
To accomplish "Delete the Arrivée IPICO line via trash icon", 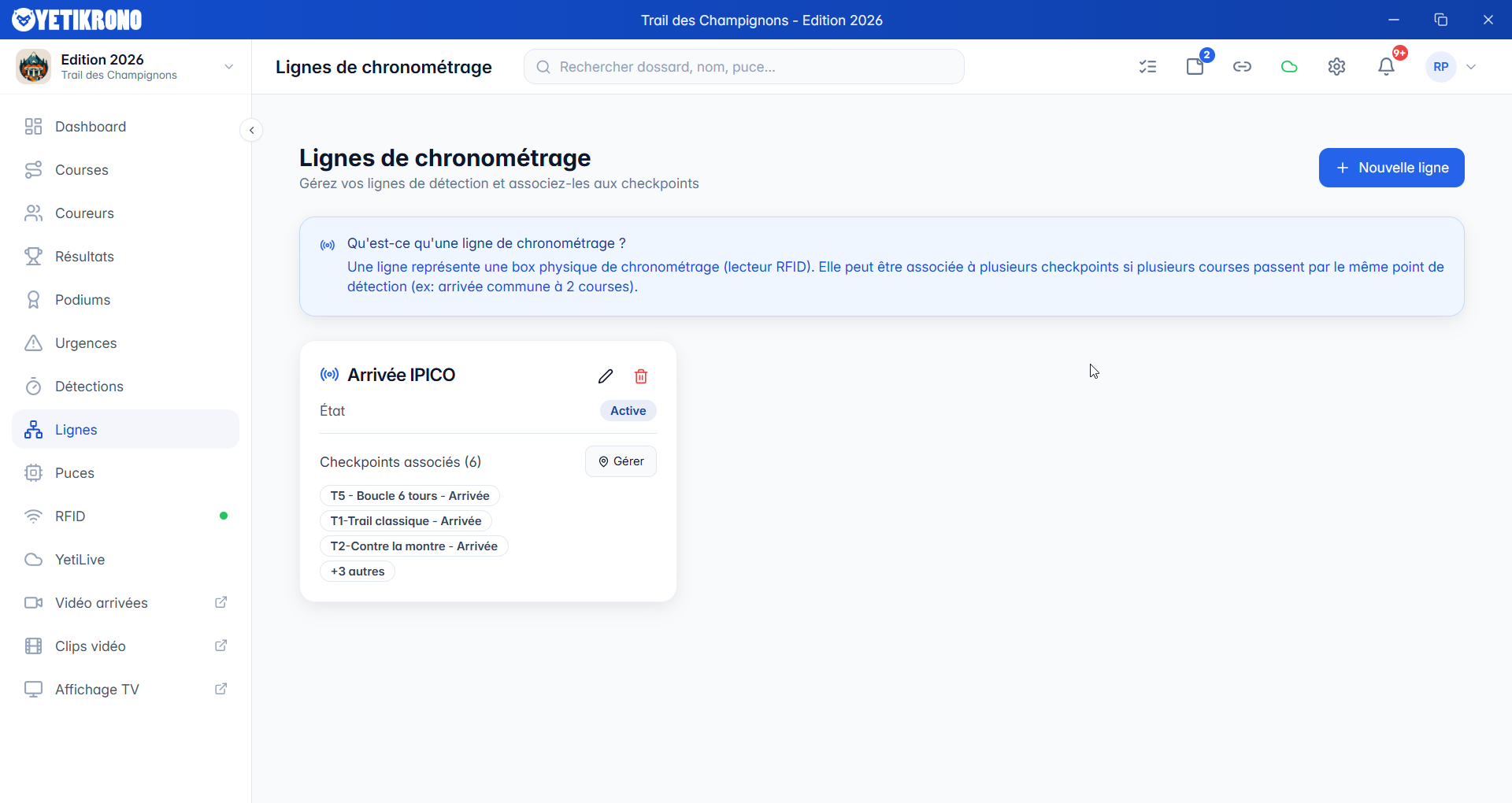I will 641,376.
